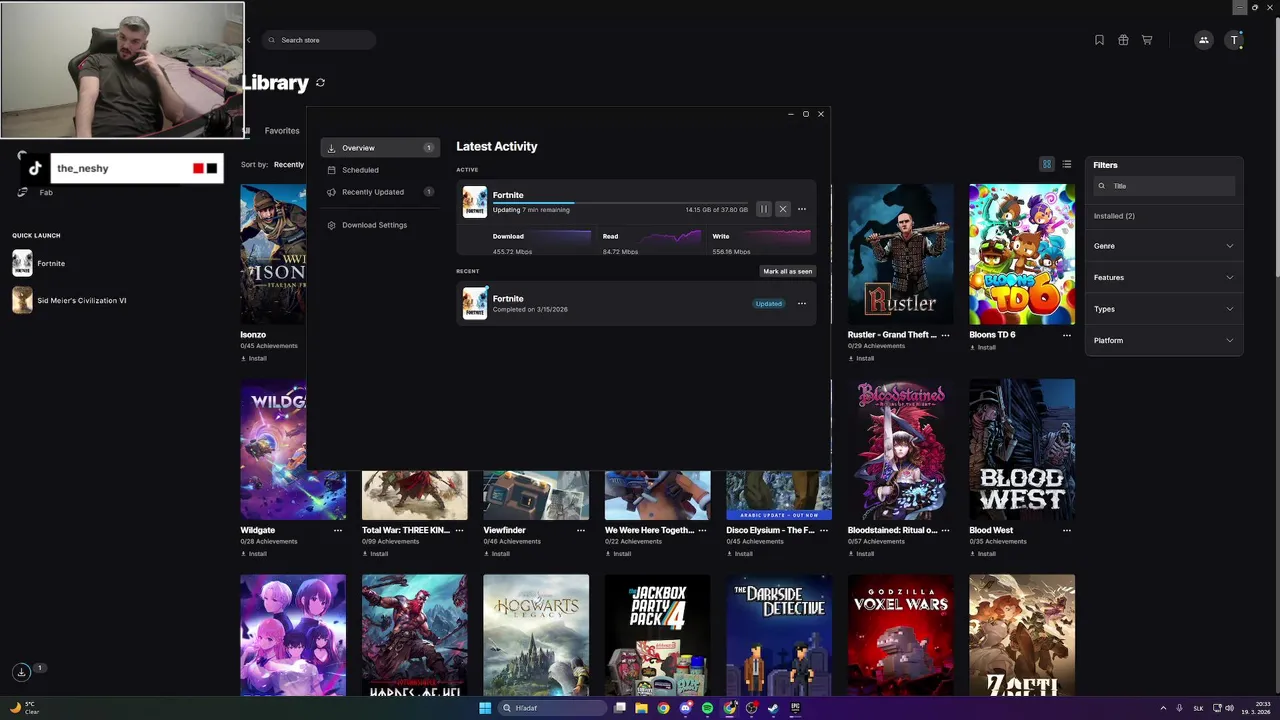This screenshot has height=720, width=1280.
Task: Click Mark all as seen button
Action: click(x=788, y=271)
